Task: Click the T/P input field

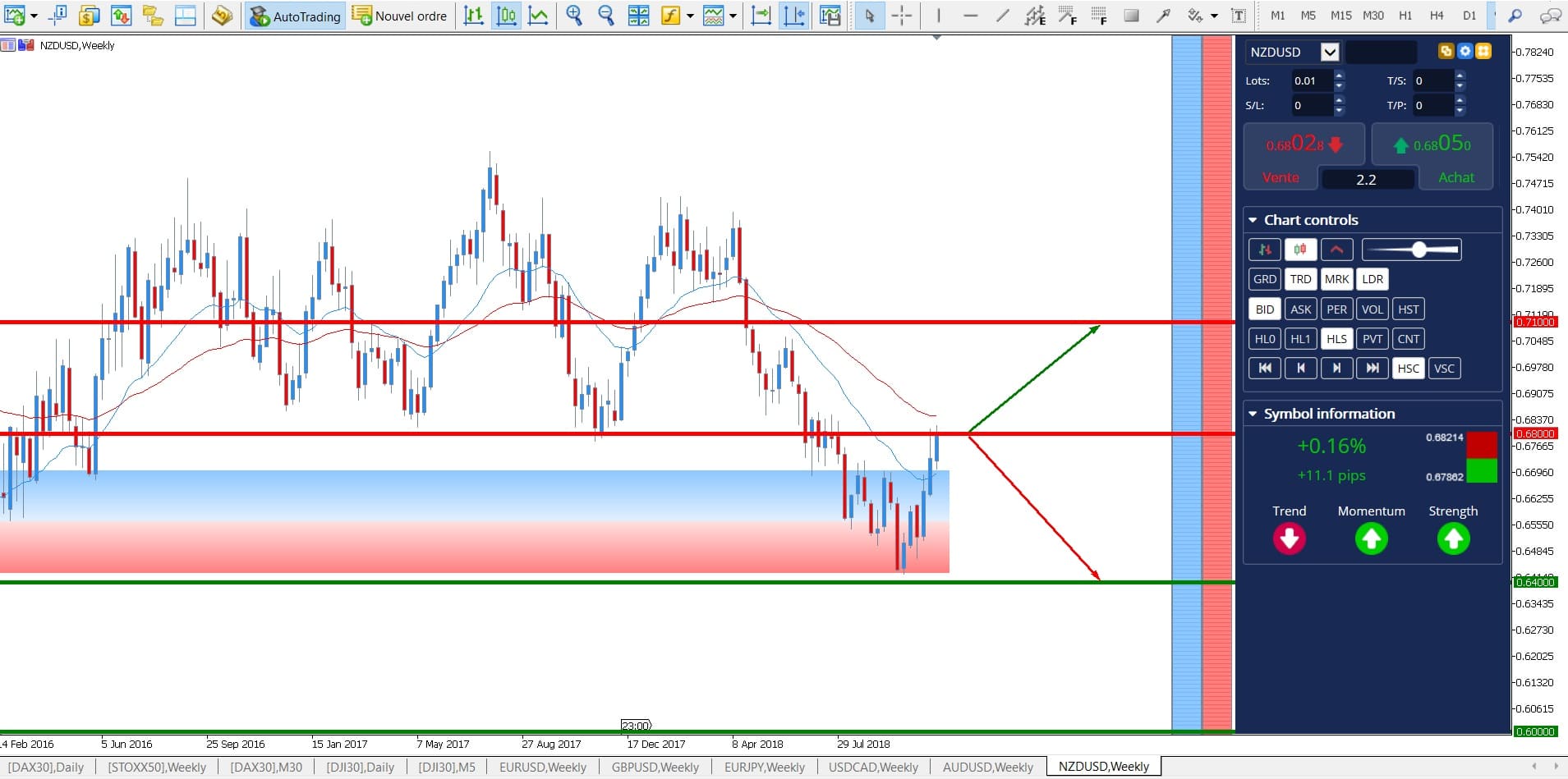Action: tap(1432, 105)
